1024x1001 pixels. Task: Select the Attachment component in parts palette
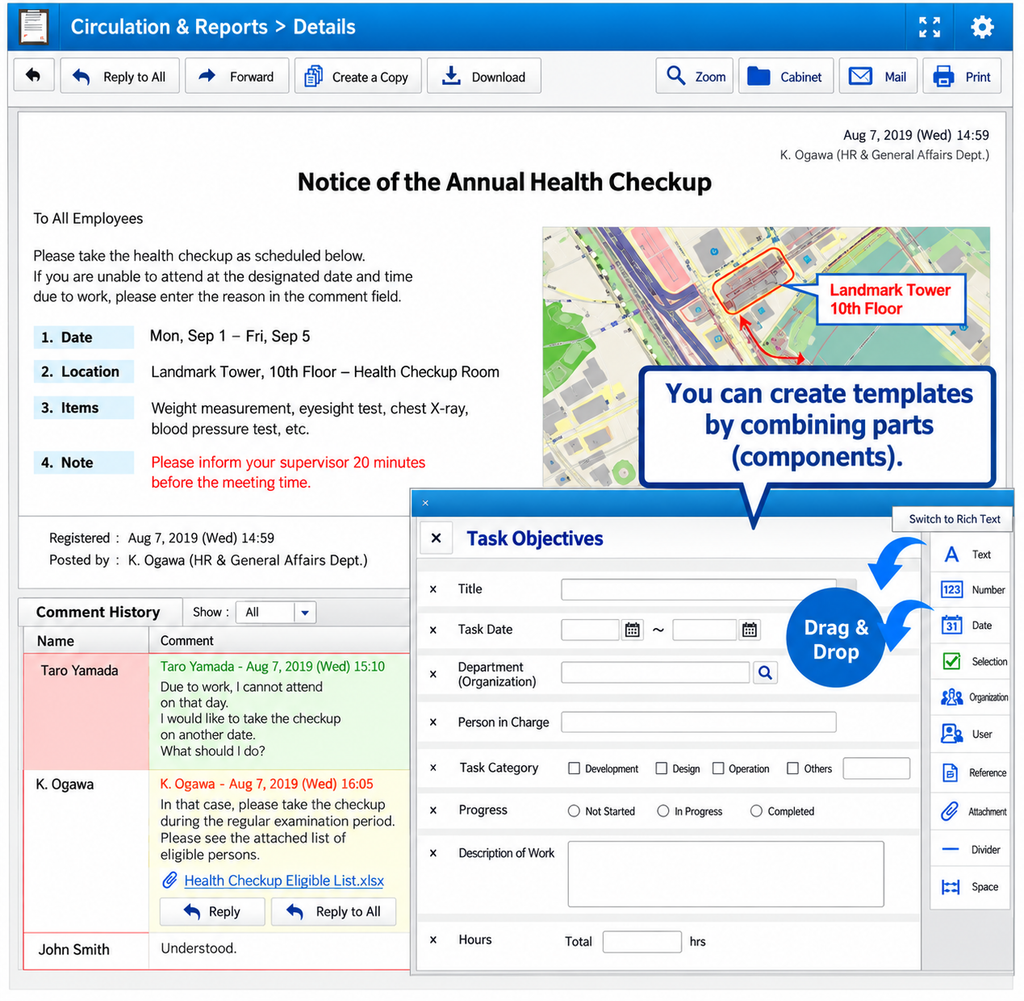[x=970, y=812]
